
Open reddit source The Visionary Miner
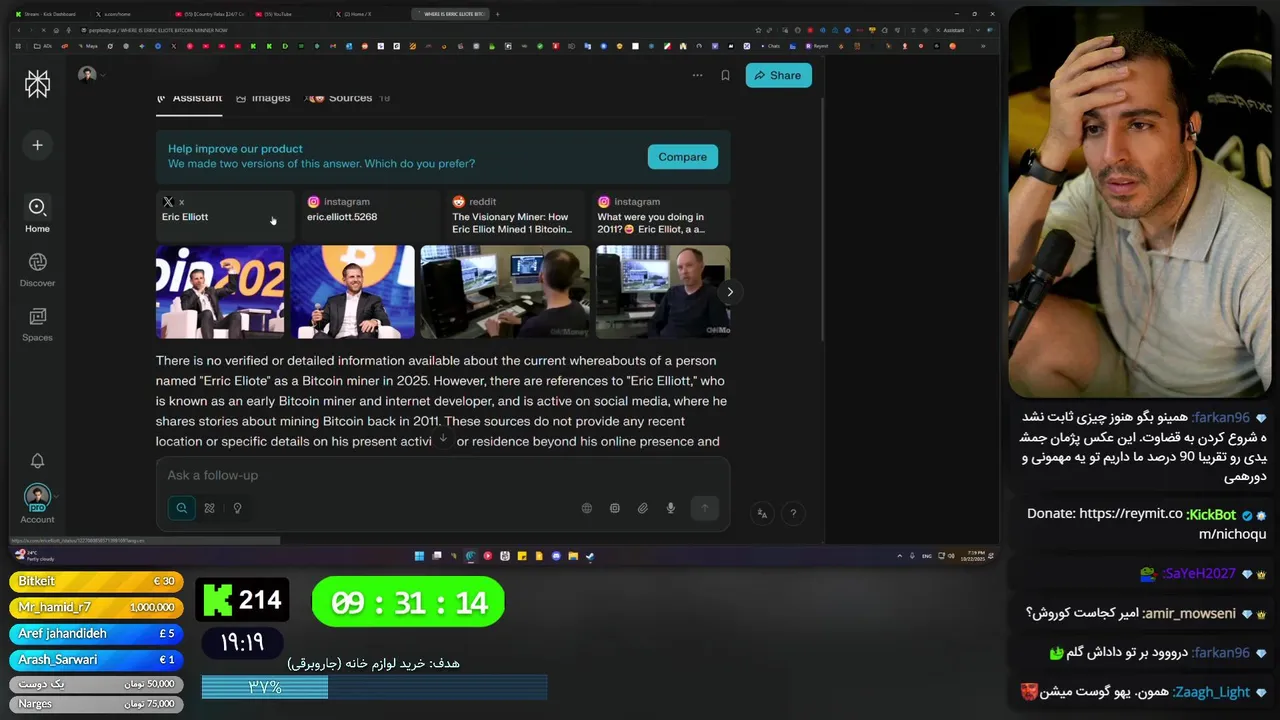click(x=515, y=215)
